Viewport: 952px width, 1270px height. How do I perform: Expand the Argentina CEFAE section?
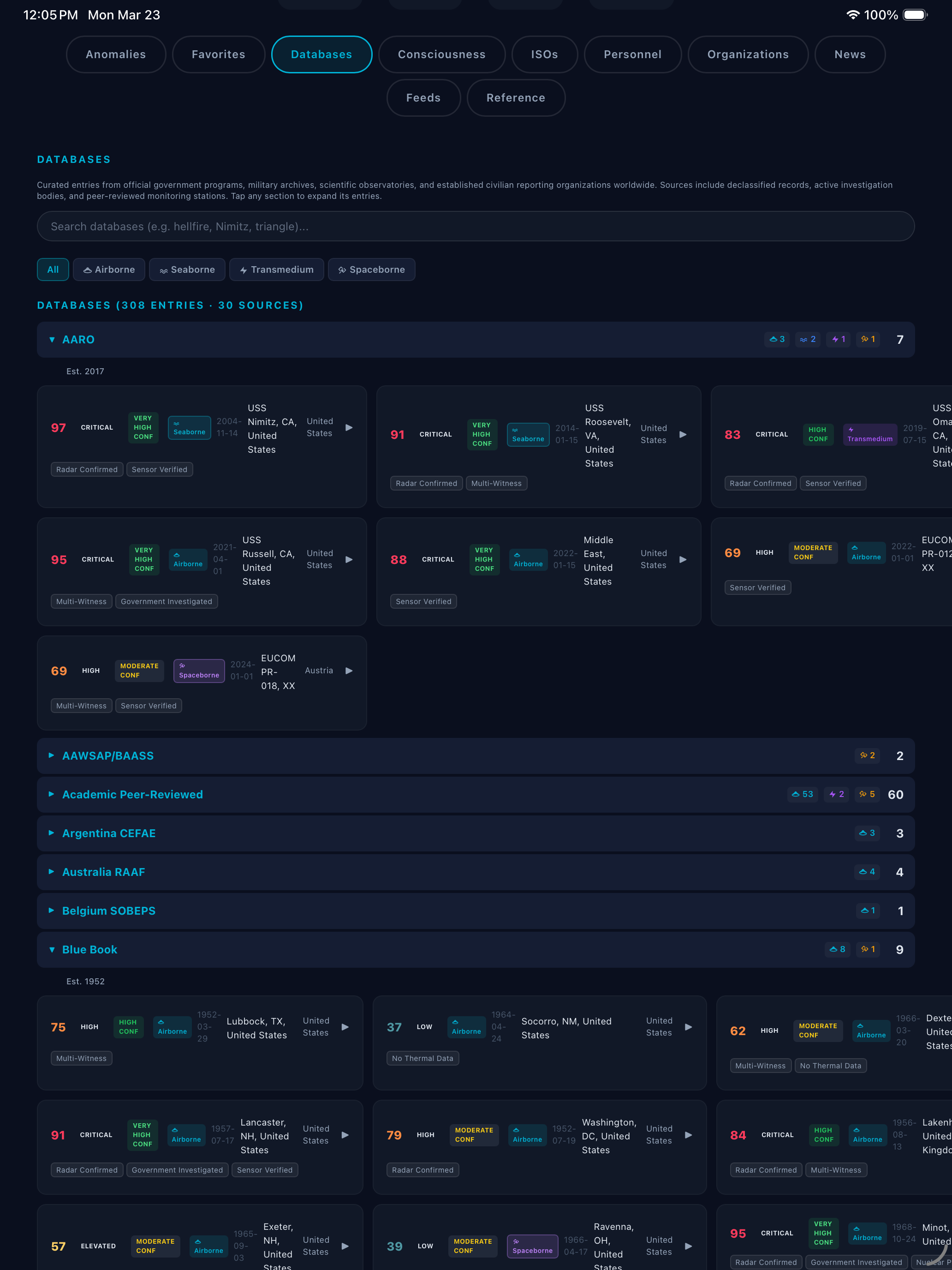click(x=476, y=833)
